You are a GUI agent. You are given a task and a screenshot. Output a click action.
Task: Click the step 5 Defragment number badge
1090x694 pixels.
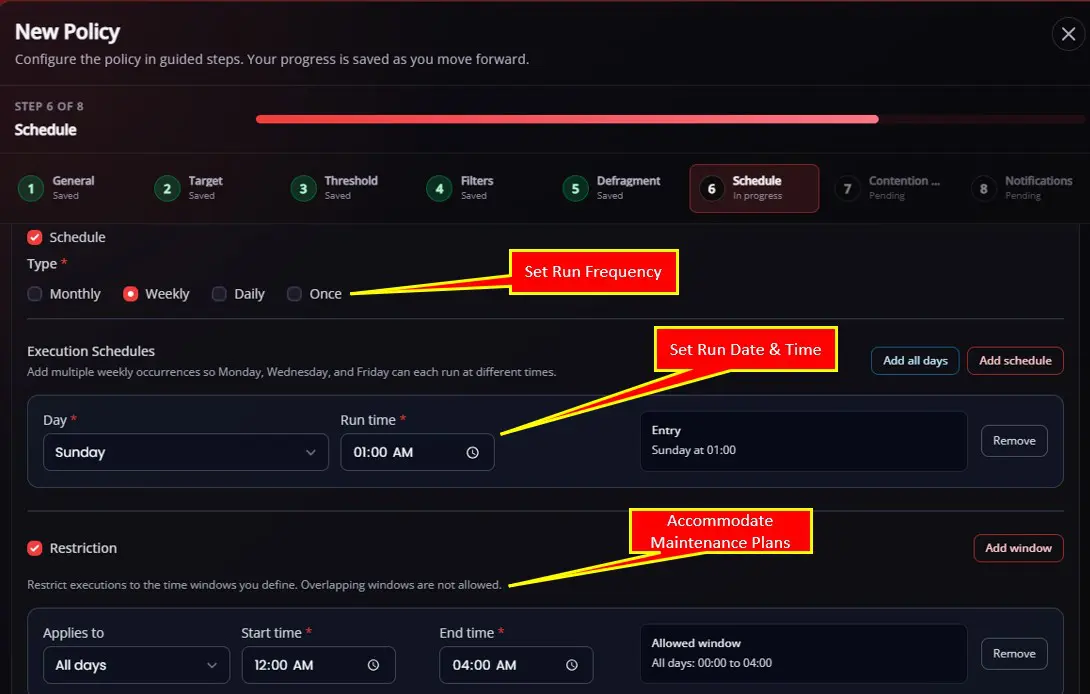pos(576,188)
